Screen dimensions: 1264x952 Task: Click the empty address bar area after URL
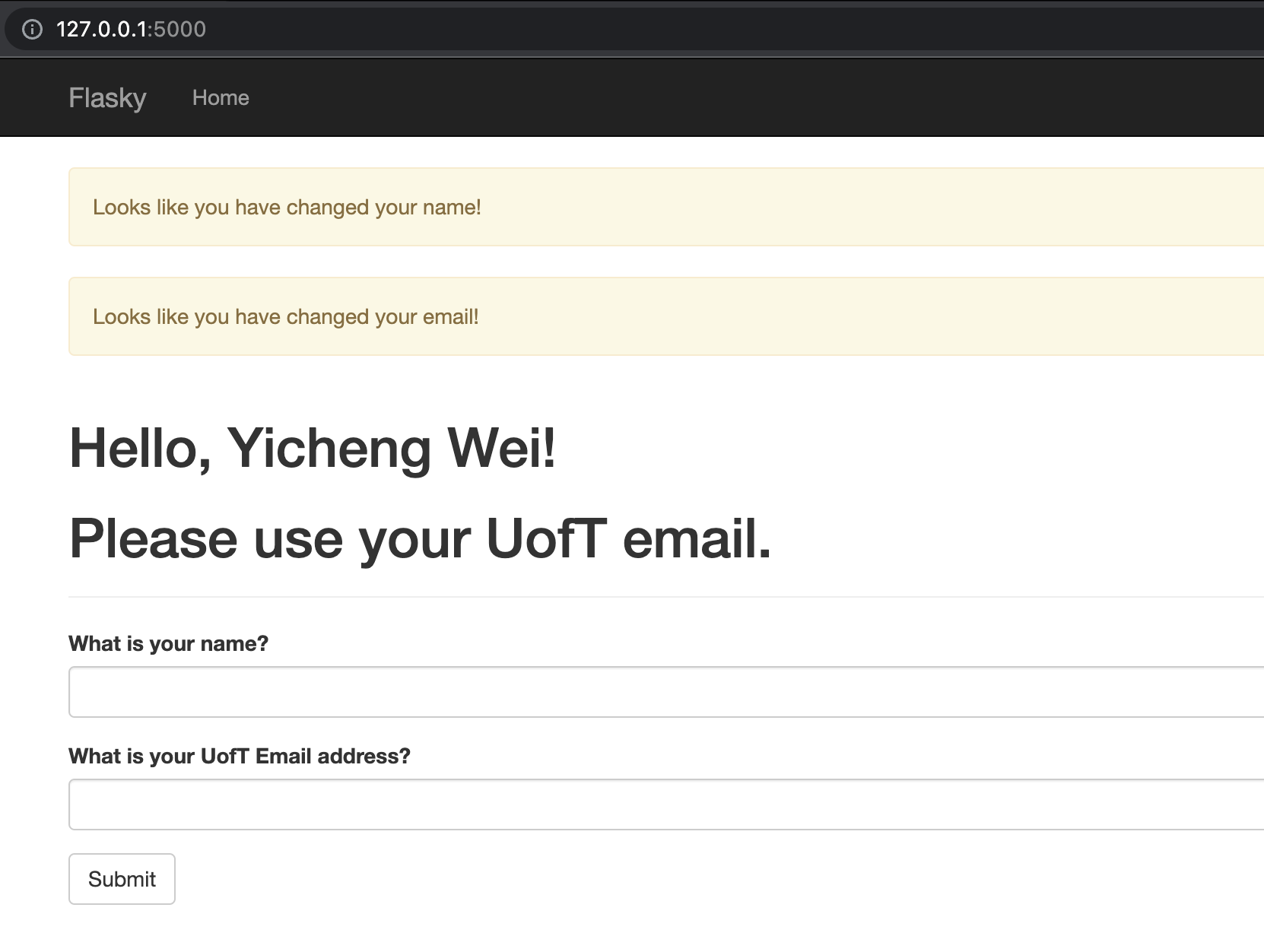pyautogui.click(x=730, y=30)
